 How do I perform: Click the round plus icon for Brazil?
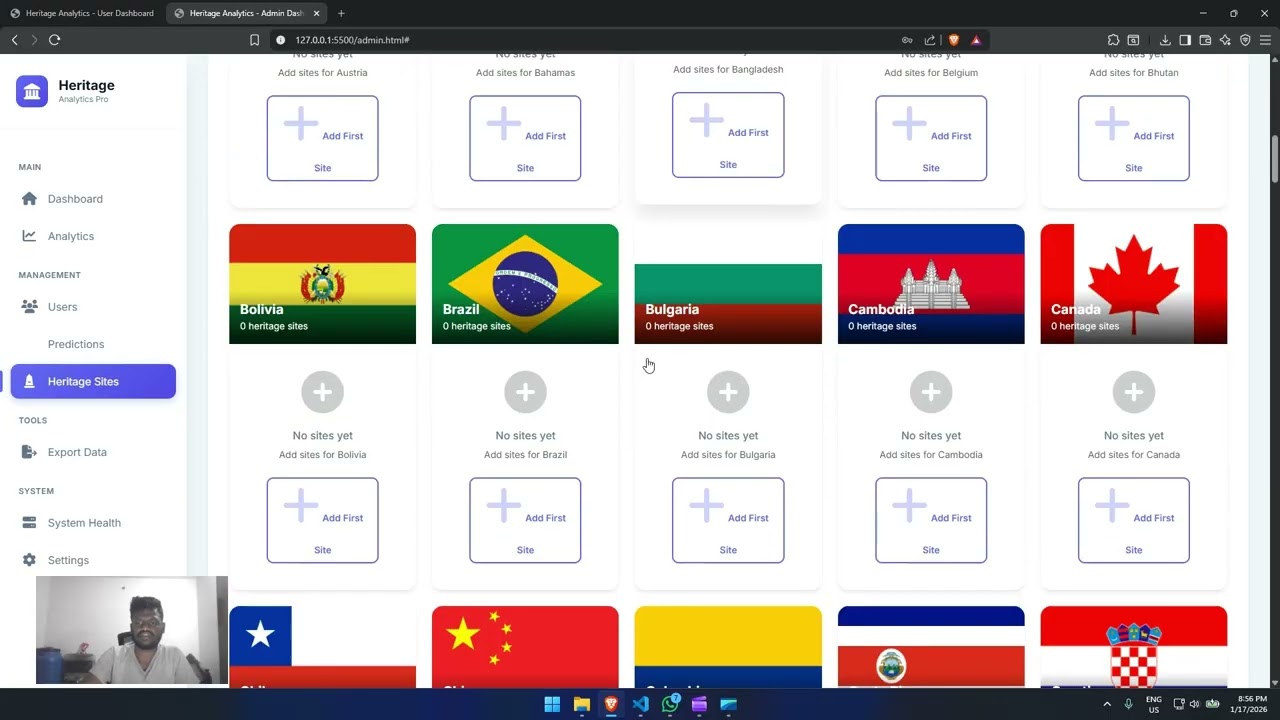click(x=525, y=393)
